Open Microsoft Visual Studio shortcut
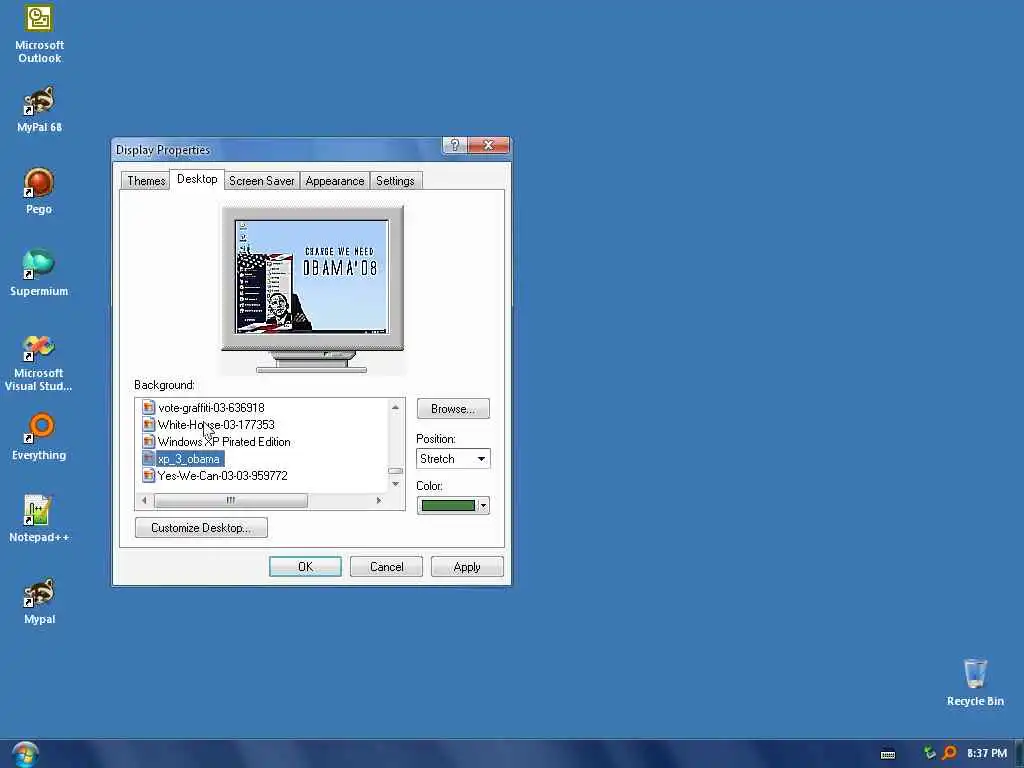Viewport: 1024px width, 768px height. pos(39,362)
